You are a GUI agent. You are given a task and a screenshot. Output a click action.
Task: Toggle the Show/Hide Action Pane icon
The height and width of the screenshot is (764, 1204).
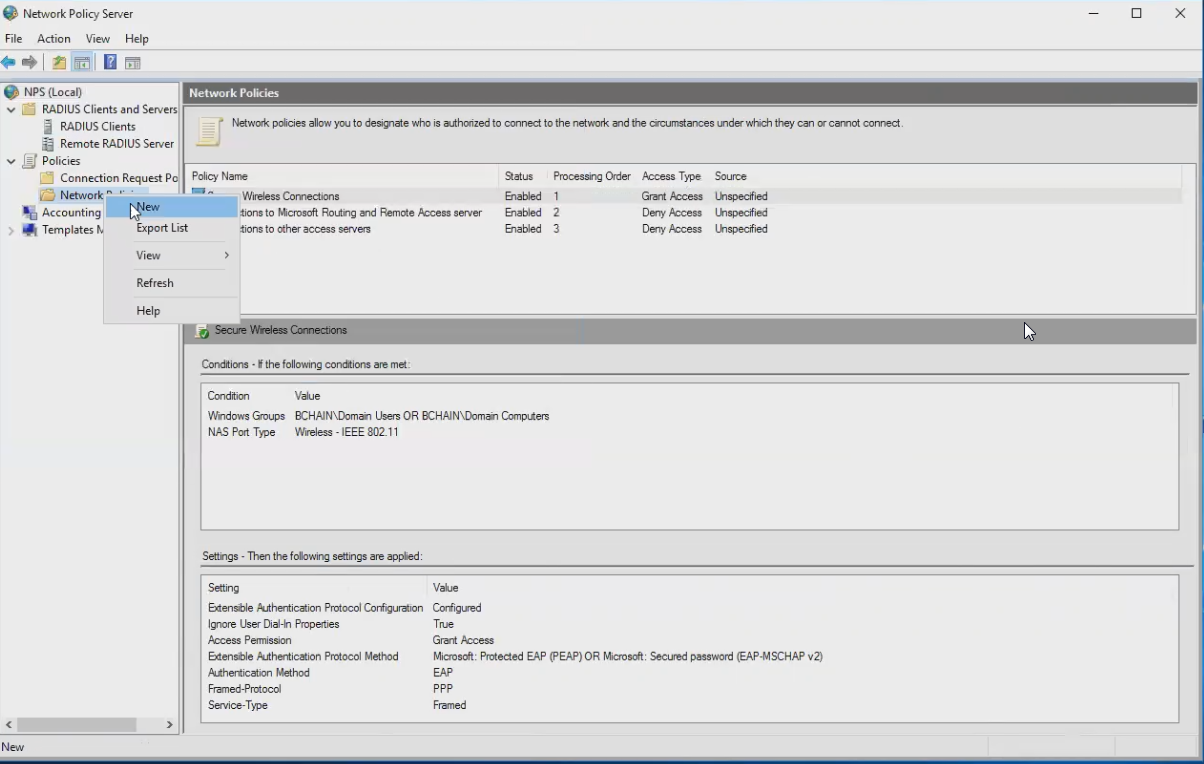[132, 63]
